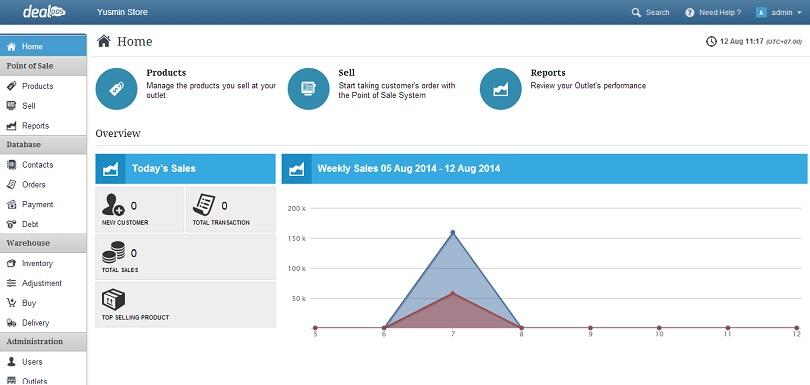The width and height of the screenshot is (810, 385).
Task: Click the Reports heading link
Action: [x=548, y=73]
